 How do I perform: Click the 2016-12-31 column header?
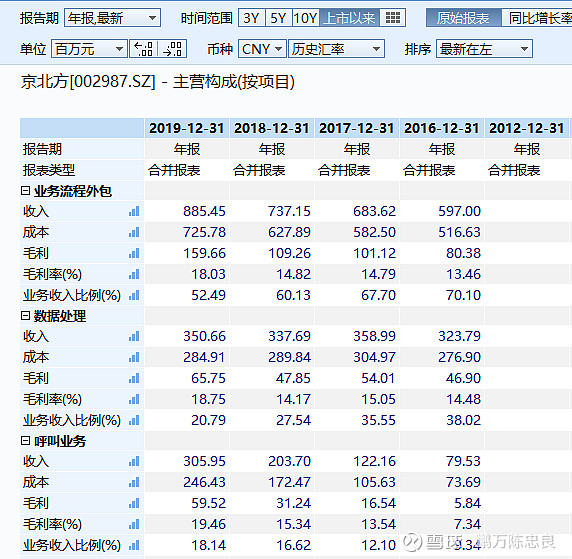(x=442, y=128)
